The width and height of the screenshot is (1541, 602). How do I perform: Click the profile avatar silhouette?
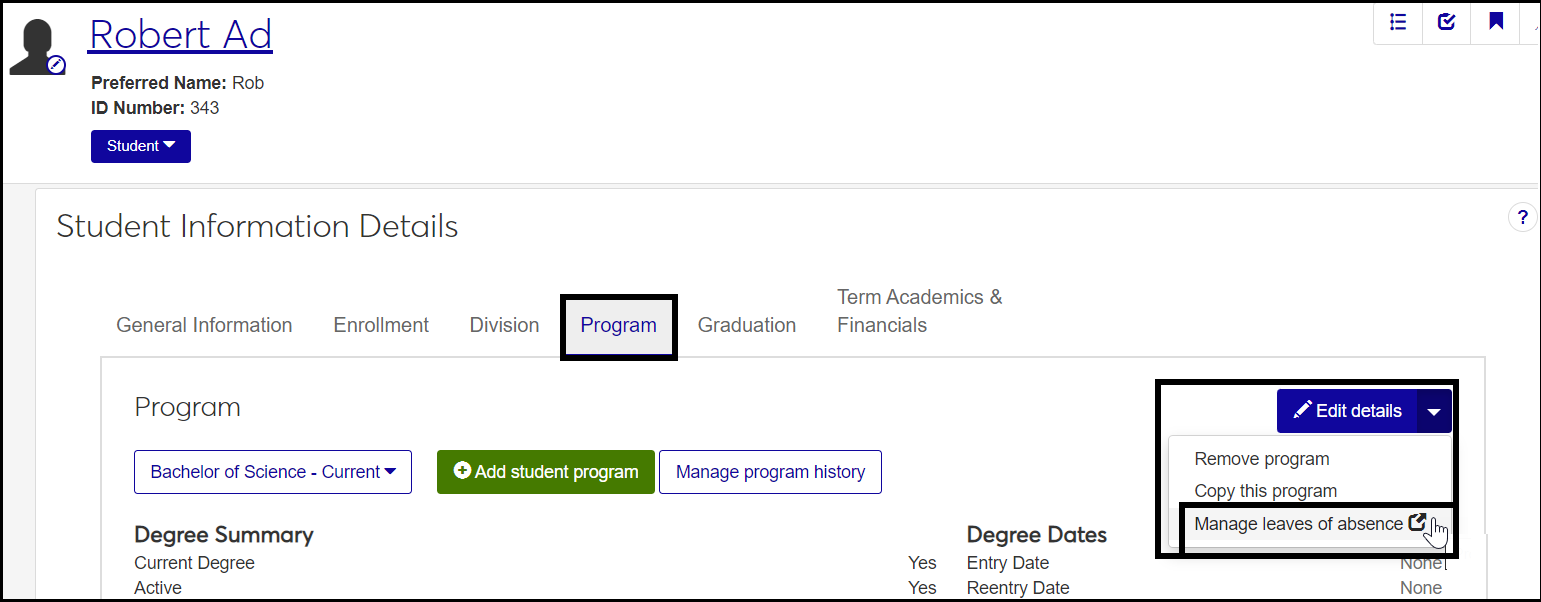[33, 46]
